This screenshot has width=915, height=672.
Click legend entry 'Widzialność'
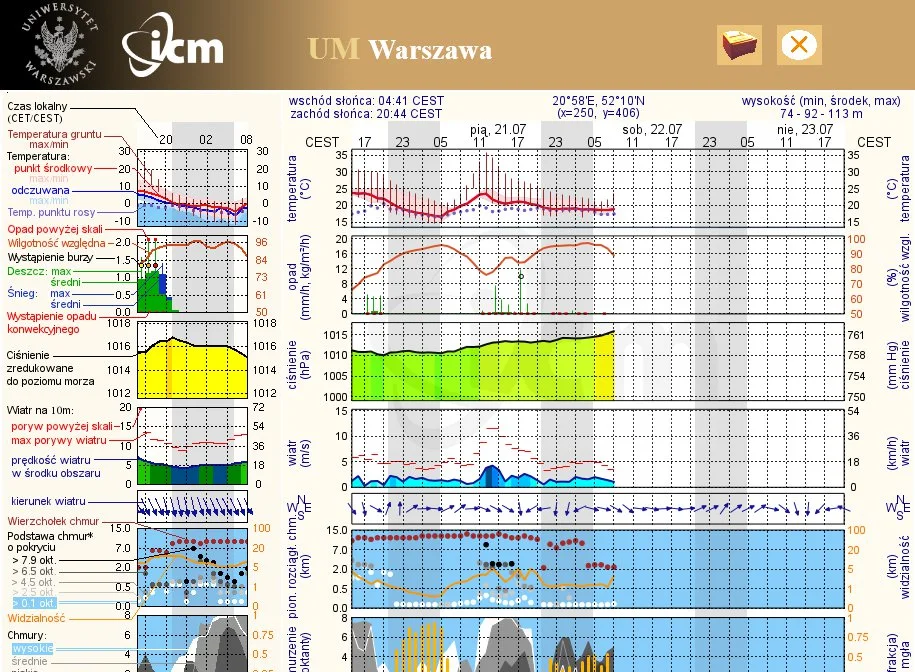pos(36,618)
